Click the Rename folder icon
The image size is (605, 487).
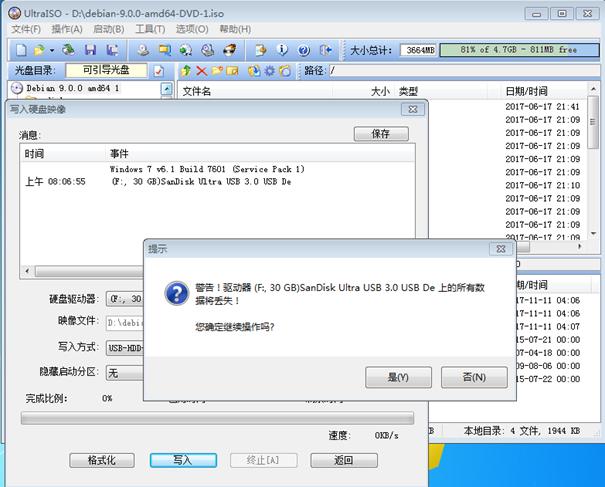[232, 71]
